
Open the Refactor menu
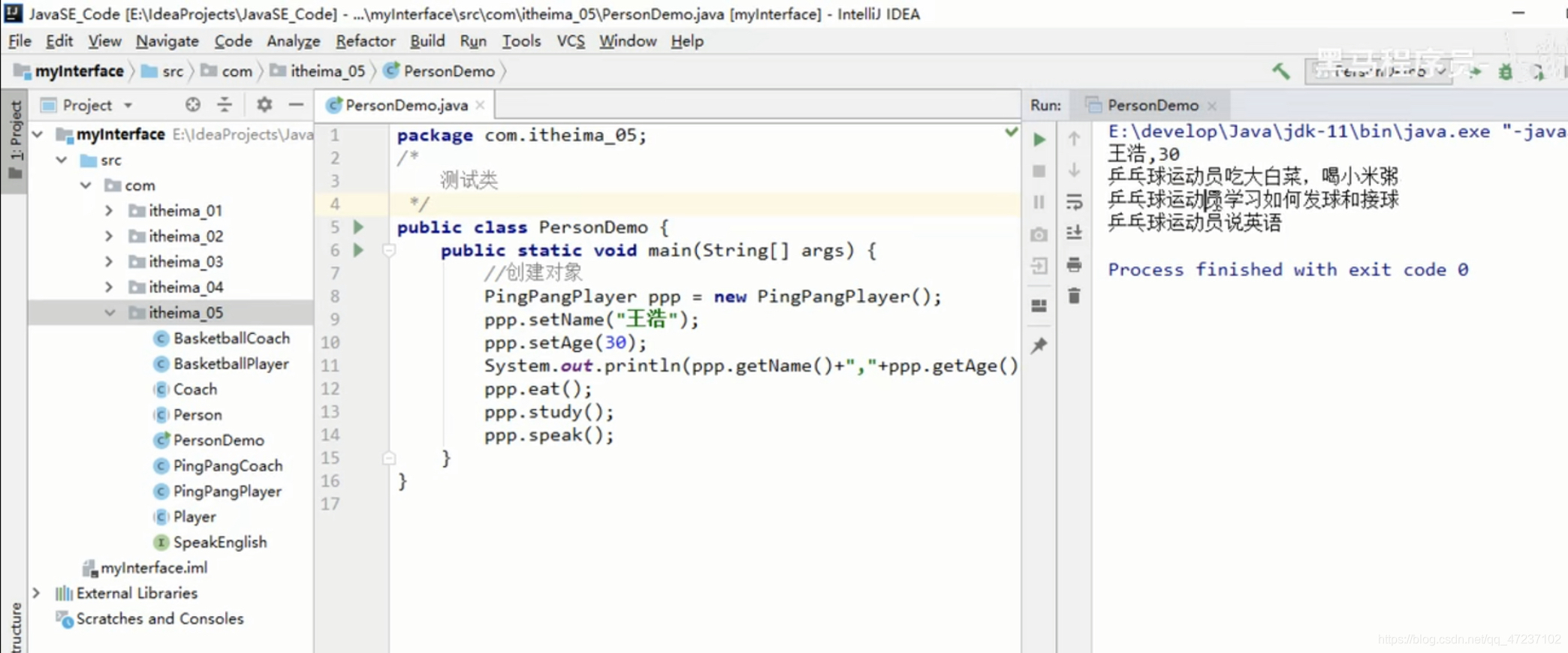[365, 41]
